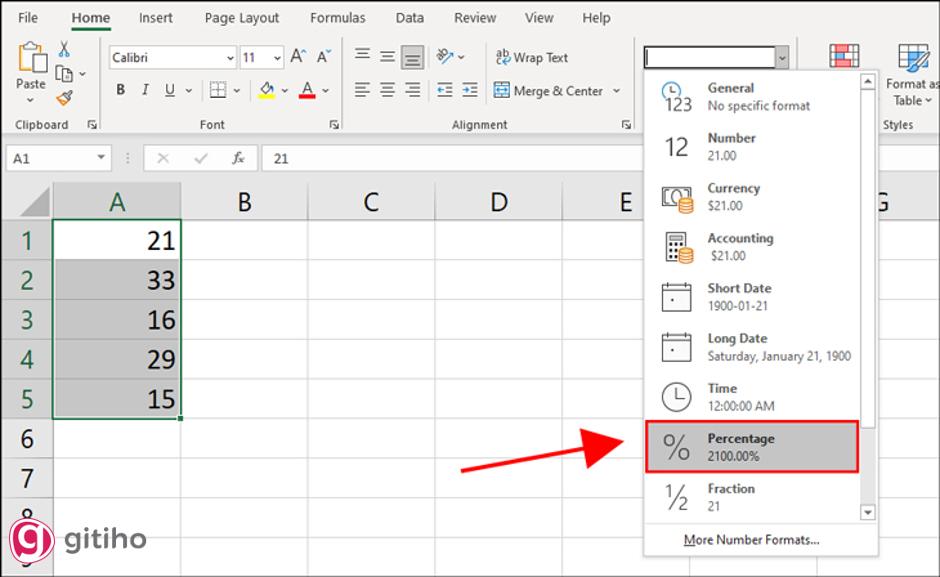Open the Font size 11 dropdown
Image resolution: width=940 pixels, height=577 pixels.
click(277, 58)
